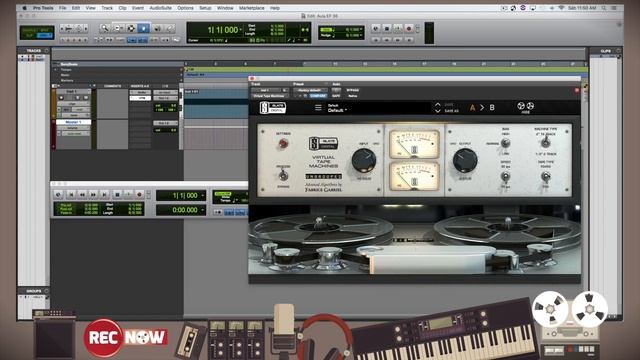Image resolution: width=640 pixels, height=360 pixels.
Task: Adjust the INPUT knob on tape machine
Action: click(x=364, y=160)
